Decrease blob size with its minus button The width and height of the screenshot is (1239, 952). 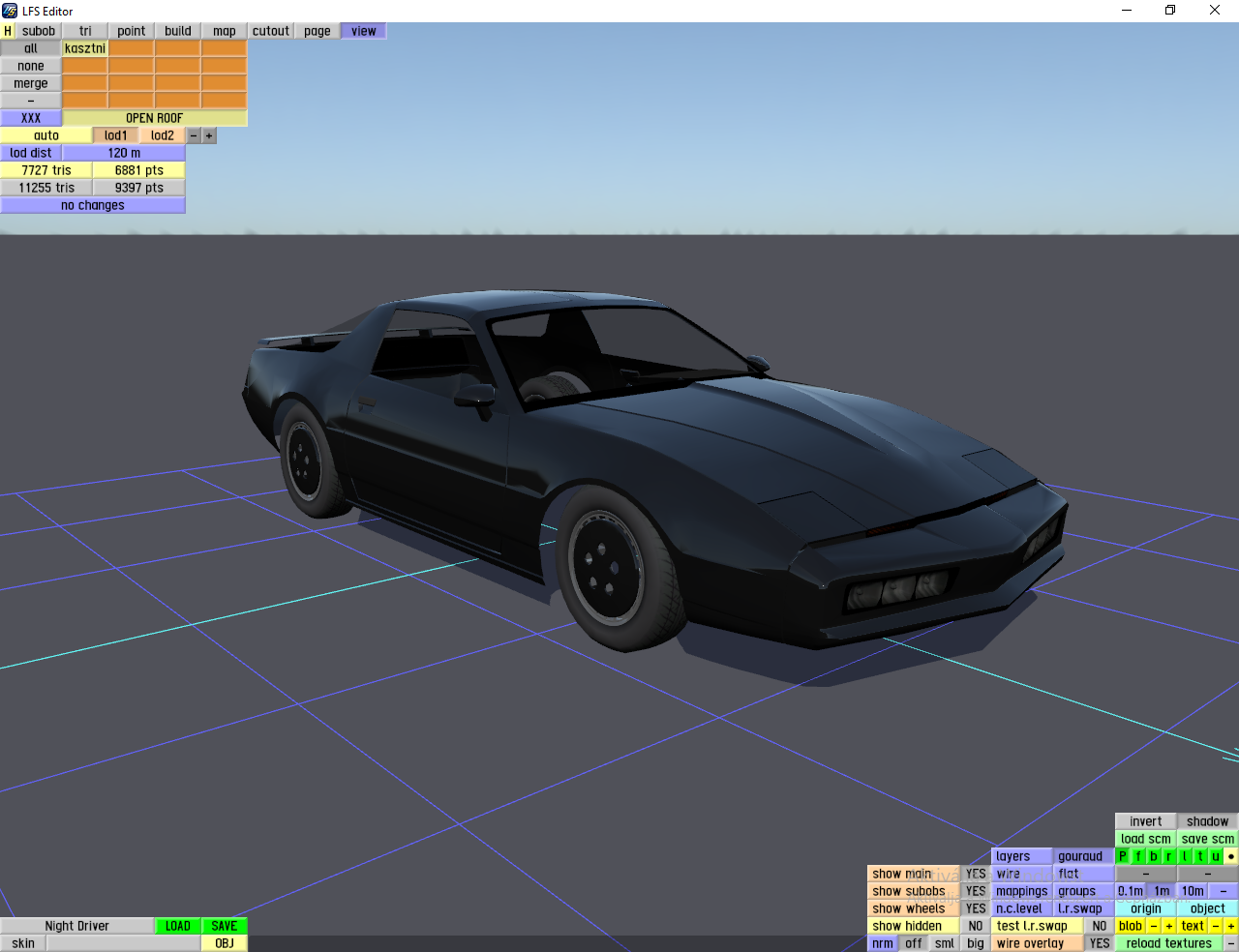coord(1154,926)
